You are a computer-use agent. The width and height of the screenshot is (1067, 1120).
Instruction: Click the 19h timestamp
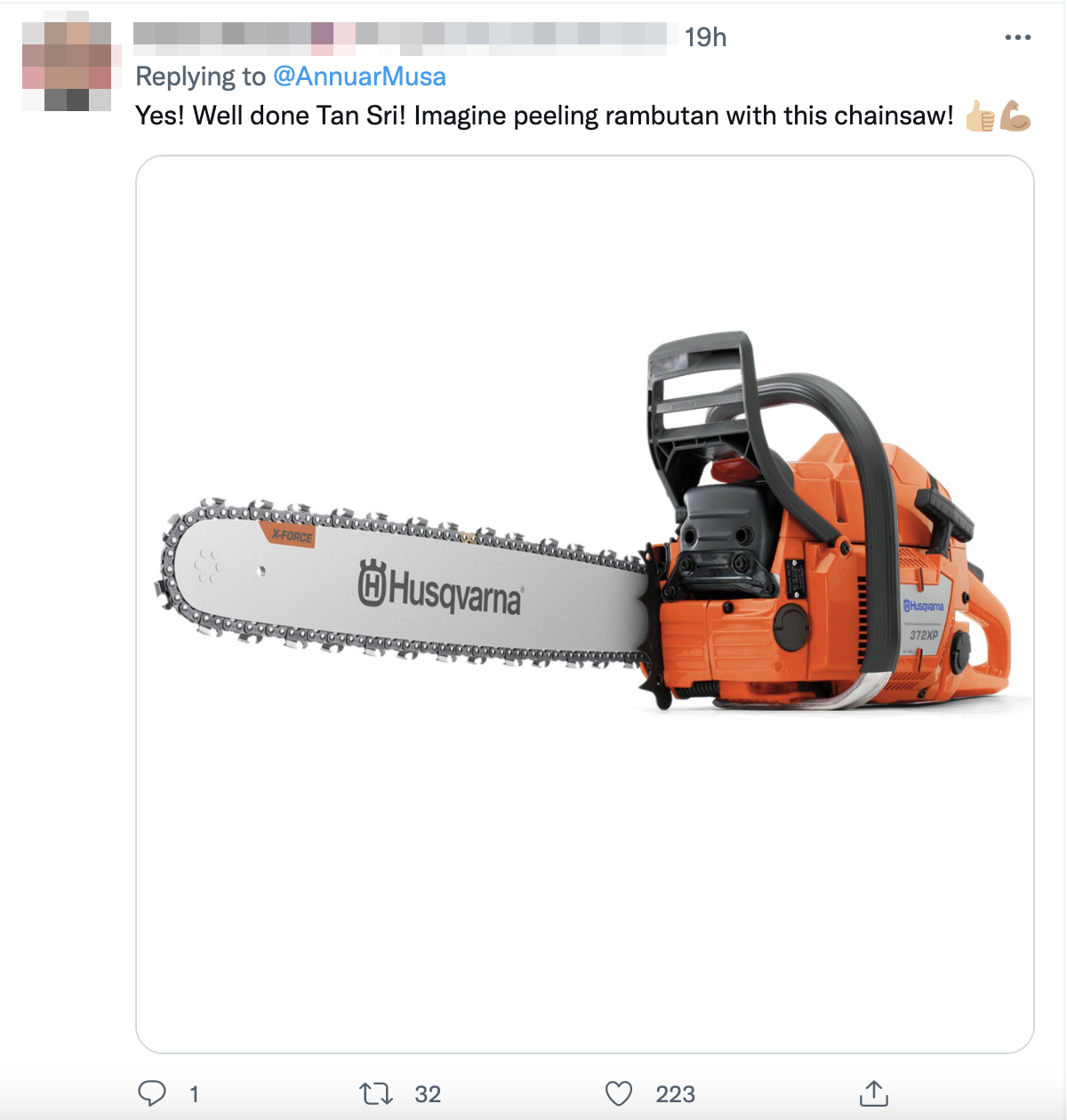pyautogui.click(x=705, y=37)
